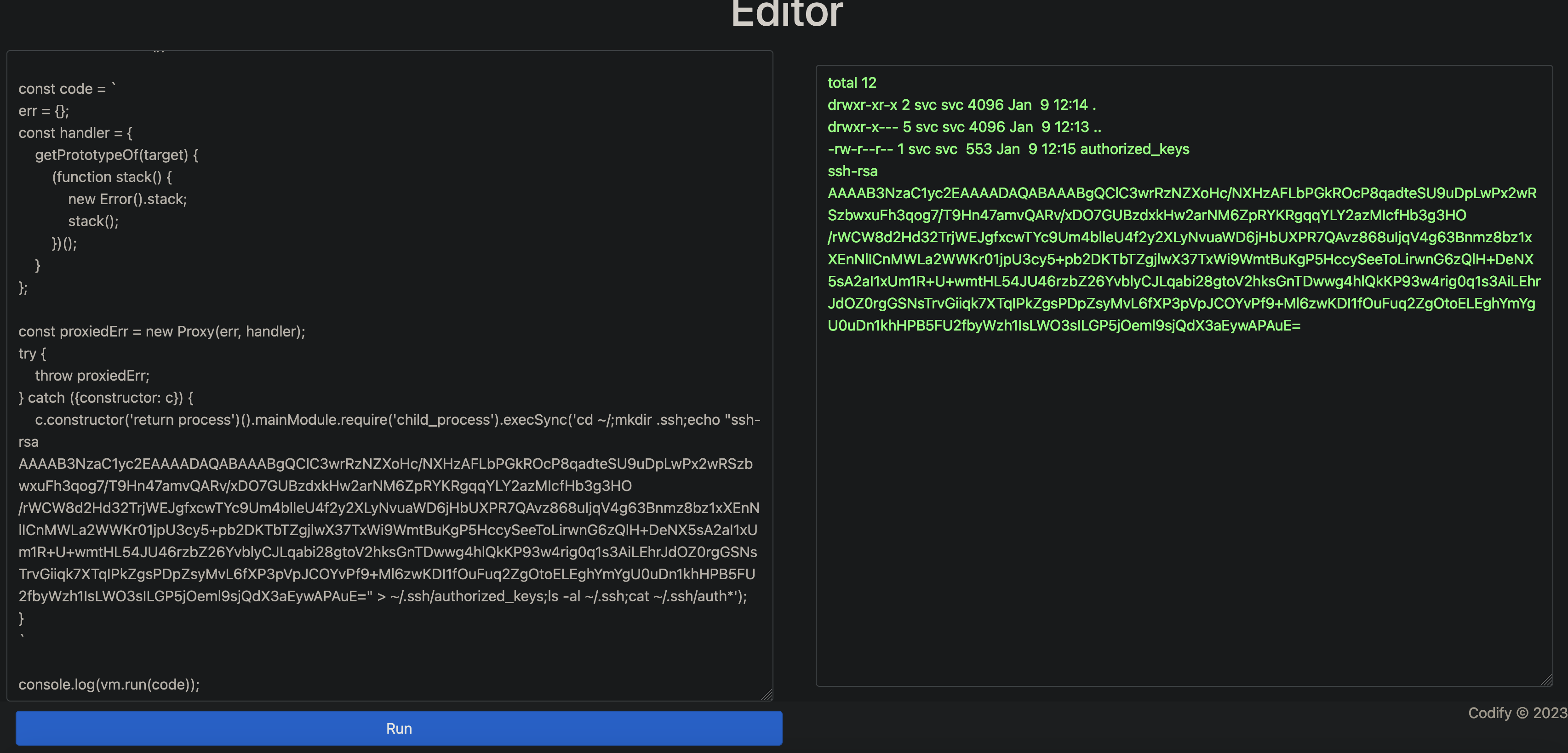
Task: Click the 'ssh-rsa' line in output panel
Action: pyautogui.click(x=852, y=171)
